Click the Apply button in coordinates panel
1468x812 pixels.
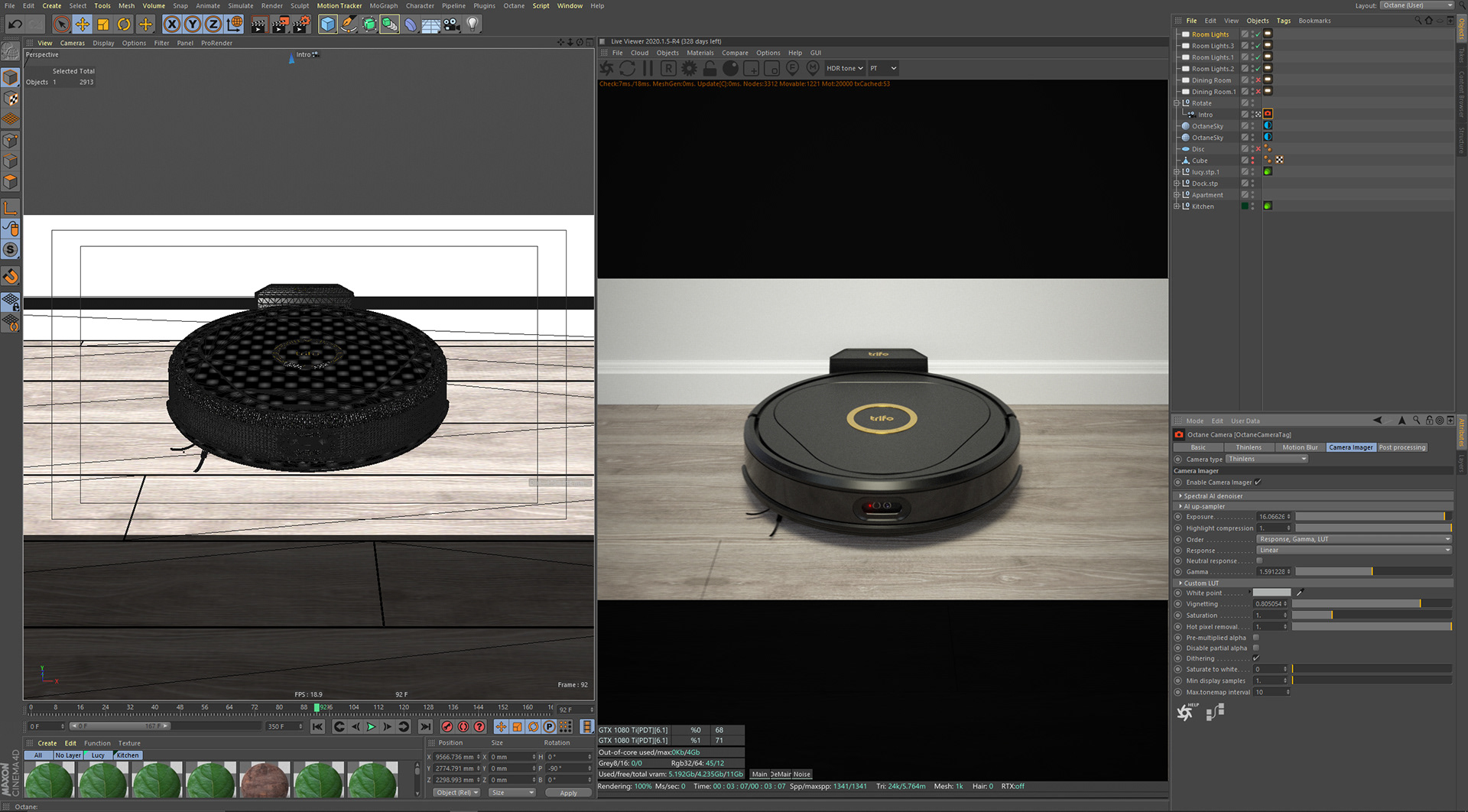[x=569, y=793]
